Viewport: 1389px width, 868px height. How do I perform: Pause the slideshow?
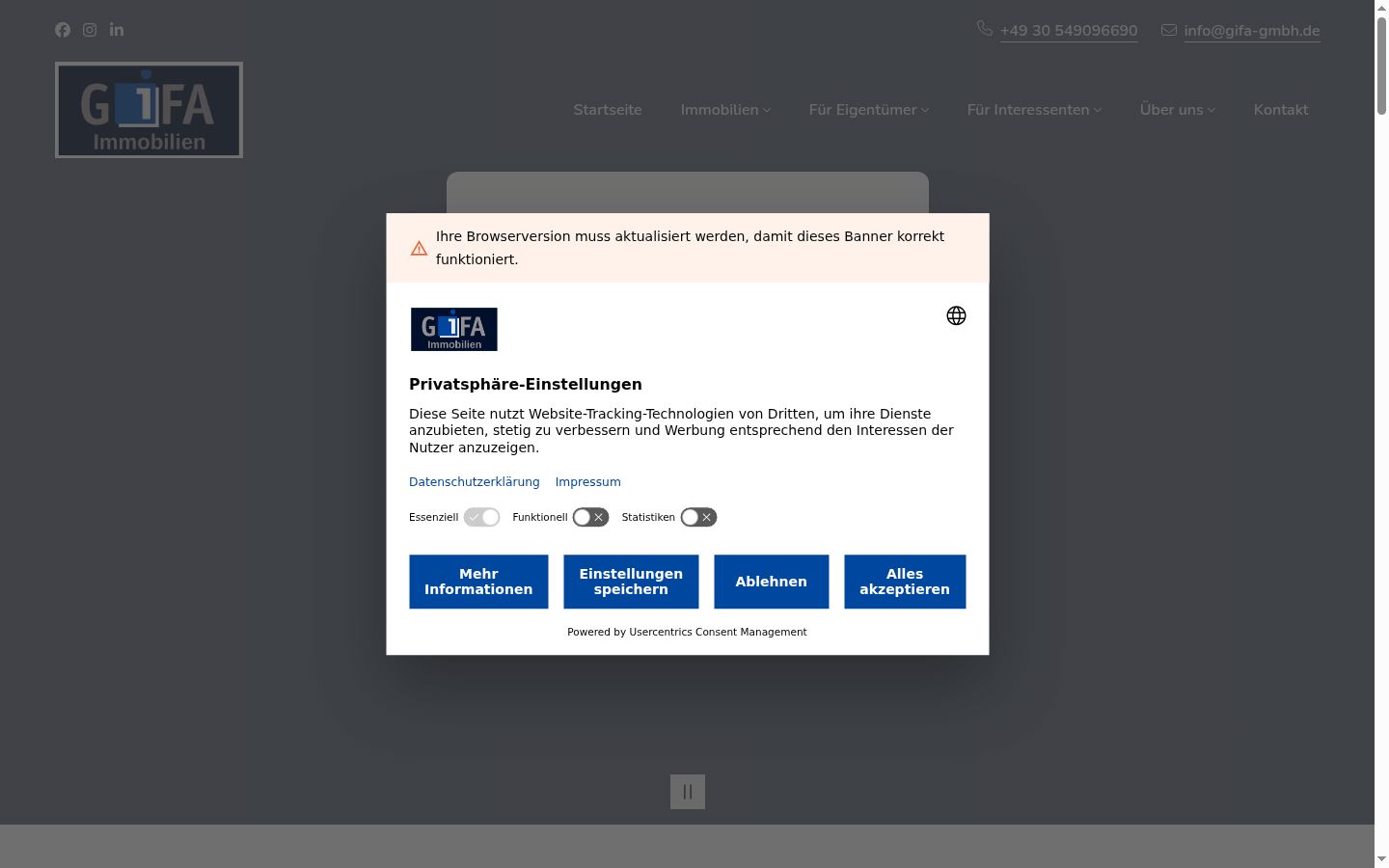[x=688, y=792]
